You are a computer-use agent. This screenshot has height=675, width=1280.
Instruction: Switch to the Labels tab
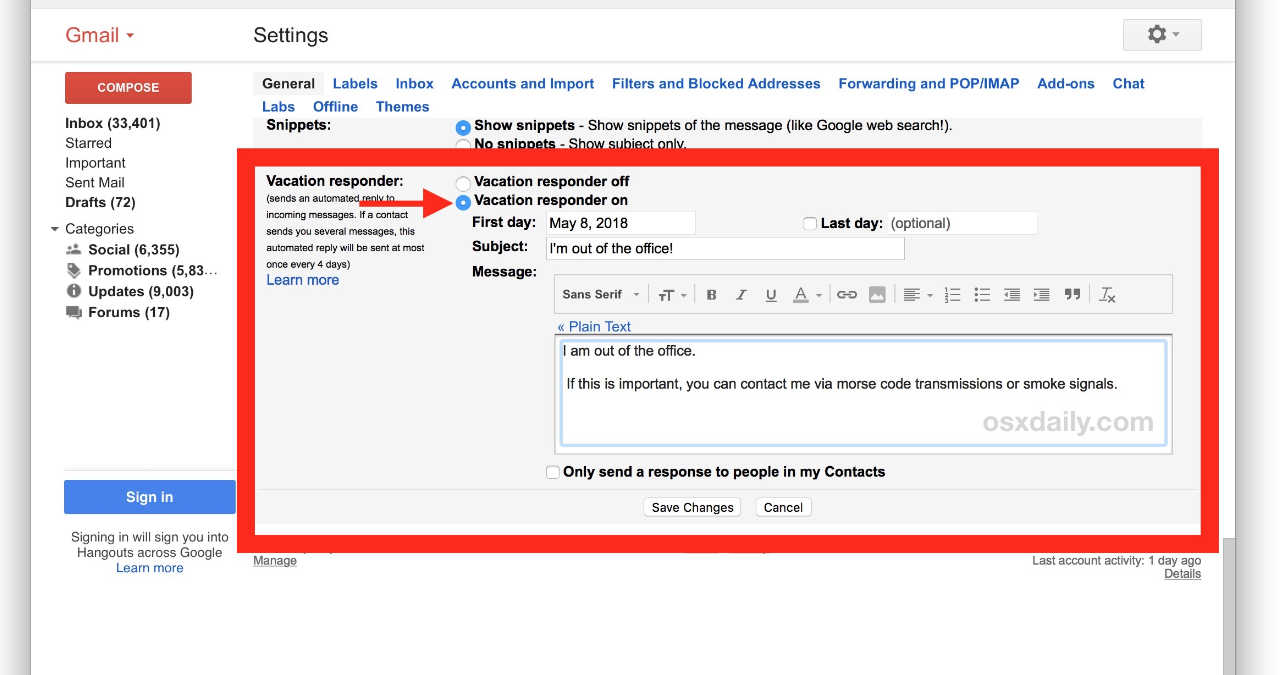(355, 84)
